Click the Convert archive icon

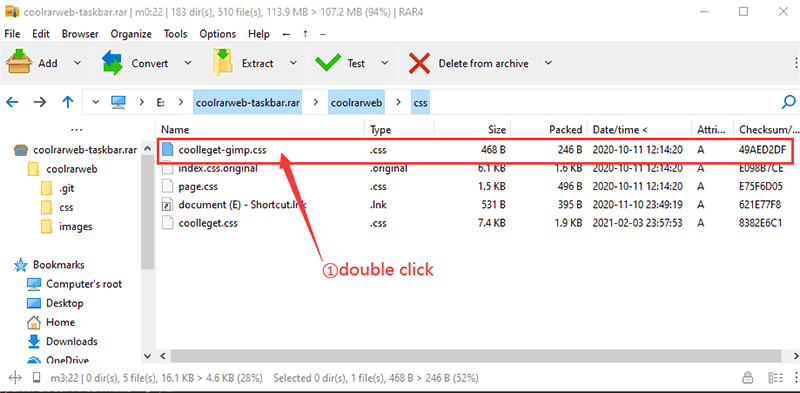112,62
